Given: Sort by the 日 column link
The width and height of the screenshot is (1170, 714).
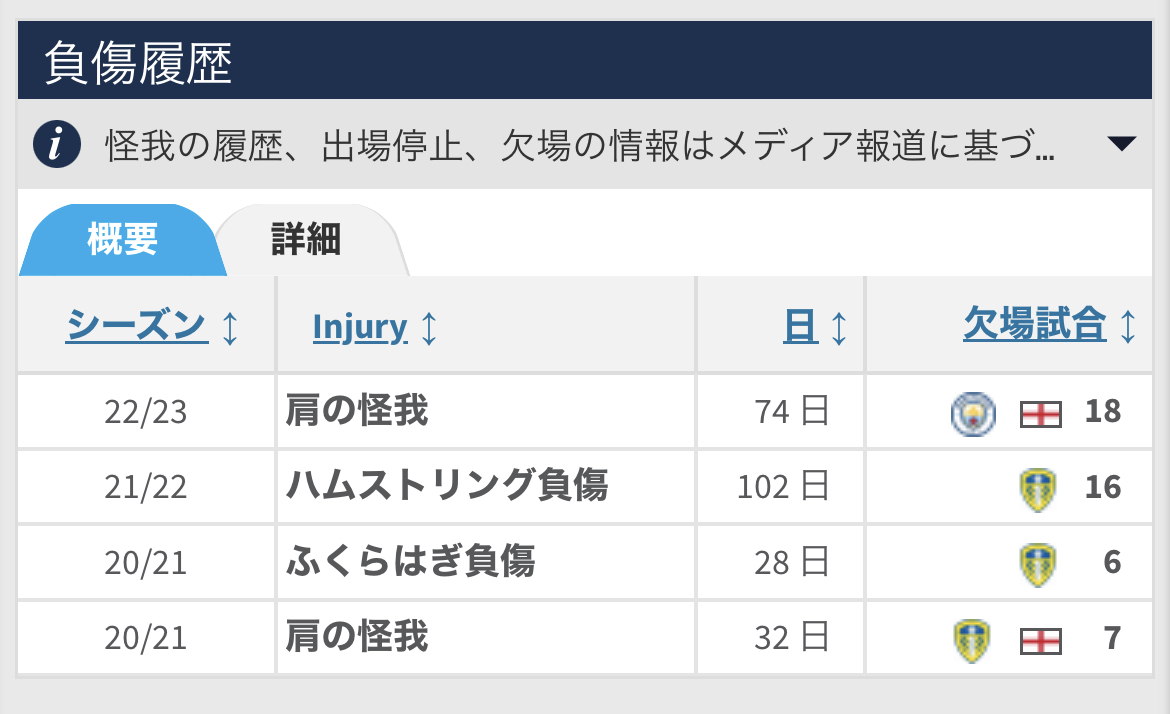Looking at the screenshot, I should [800, 326].
